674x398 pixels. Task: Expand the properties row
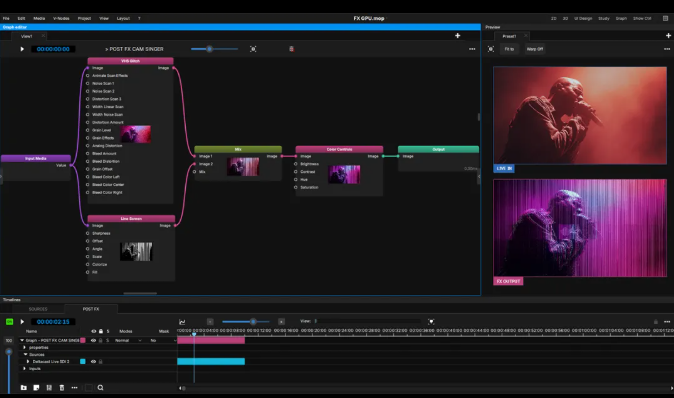(x=25, y=347)
